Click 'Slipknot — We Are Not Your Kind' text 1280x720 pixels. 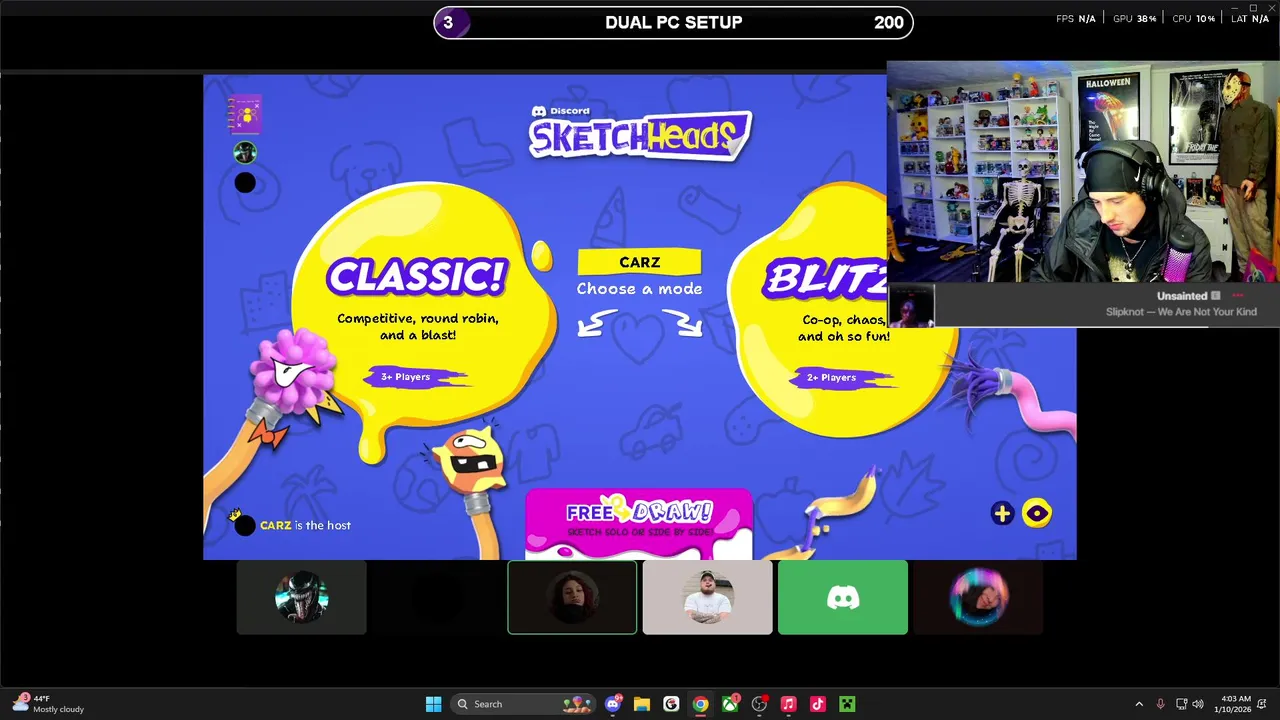coord(1181,312)
